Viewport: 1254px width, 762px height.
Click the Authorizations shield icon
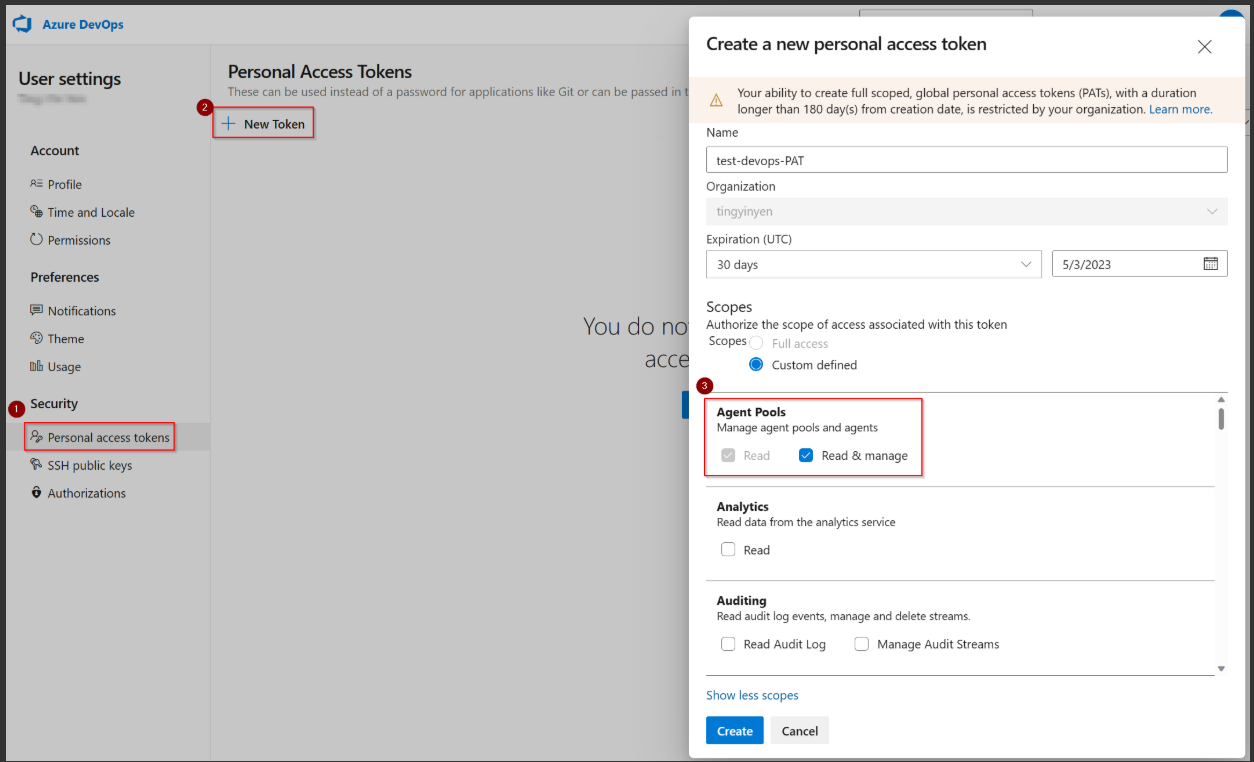(x=37, y=493)
